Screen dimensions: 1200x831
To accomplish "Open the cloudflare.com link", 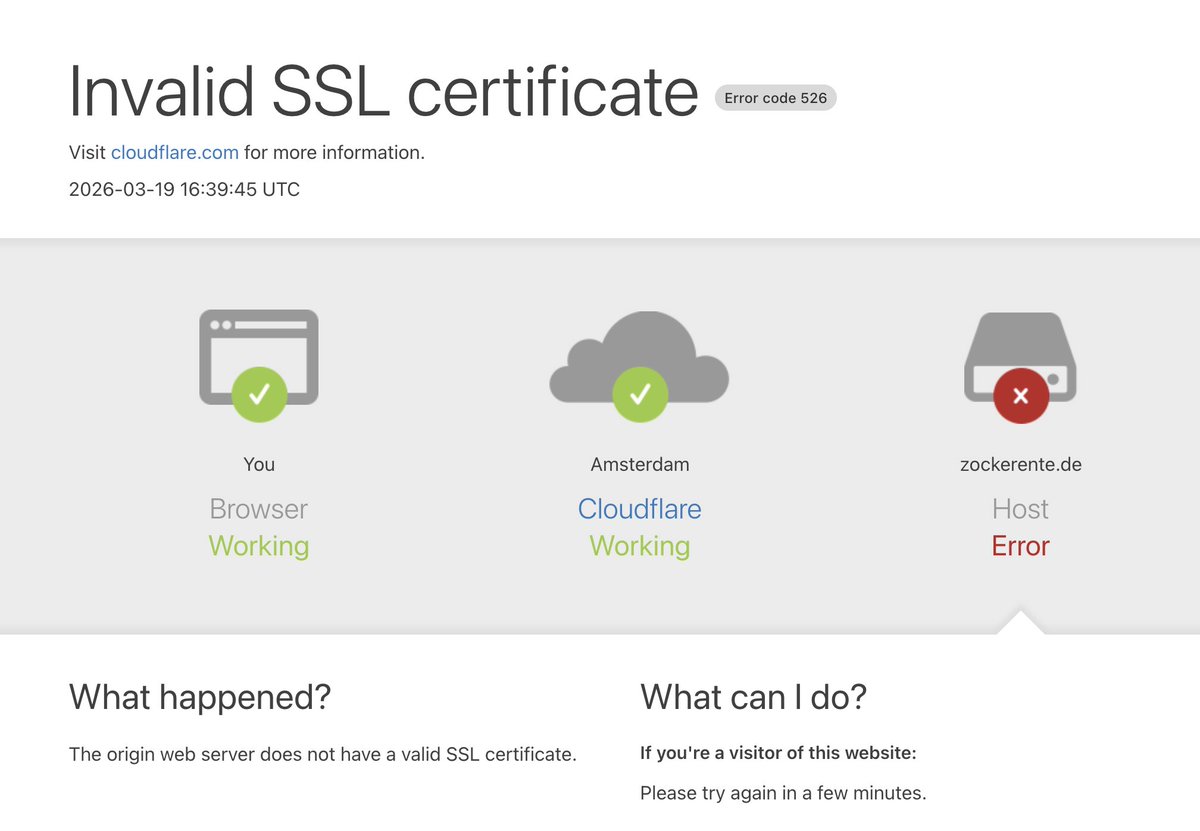I will pyautogui.click(x=175, y=153).
